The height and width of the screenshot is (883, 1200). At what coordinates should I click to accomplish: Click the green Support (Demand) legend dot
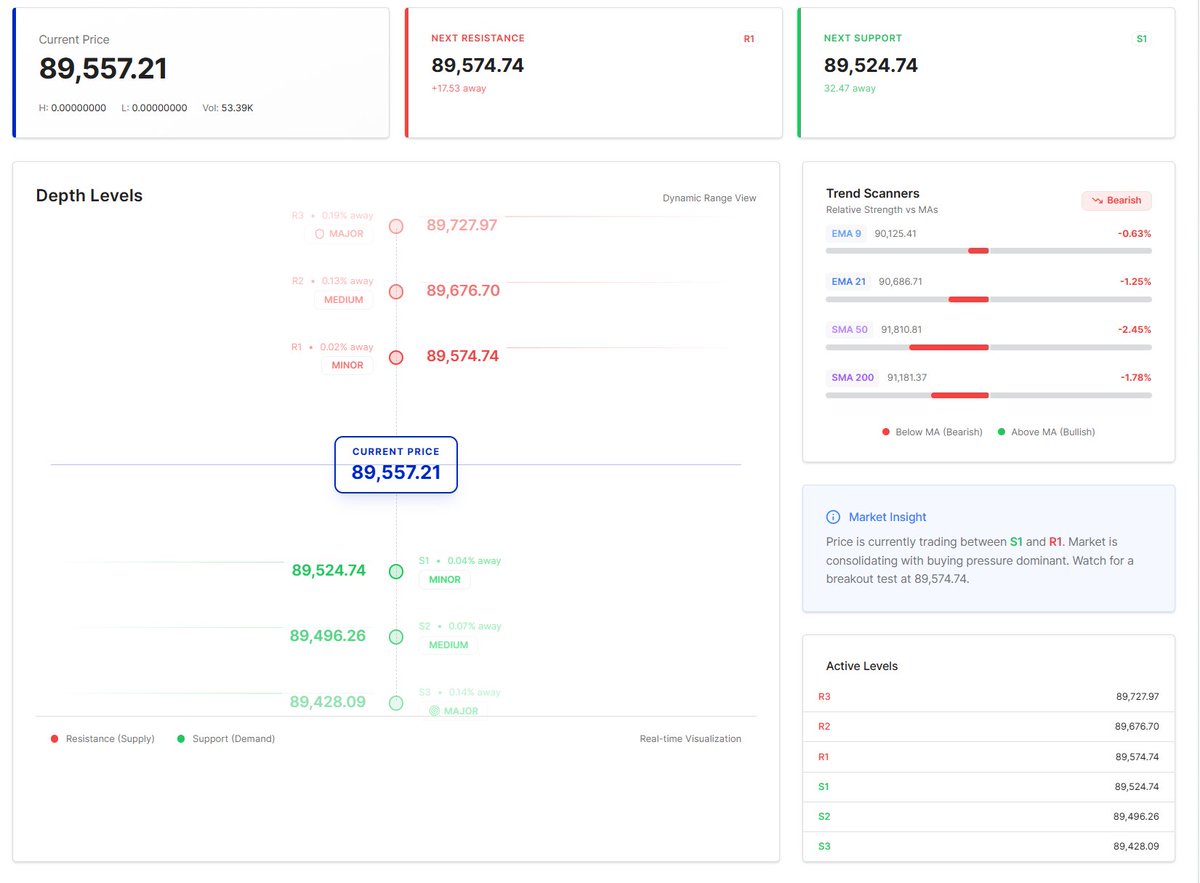coord(181,739)
